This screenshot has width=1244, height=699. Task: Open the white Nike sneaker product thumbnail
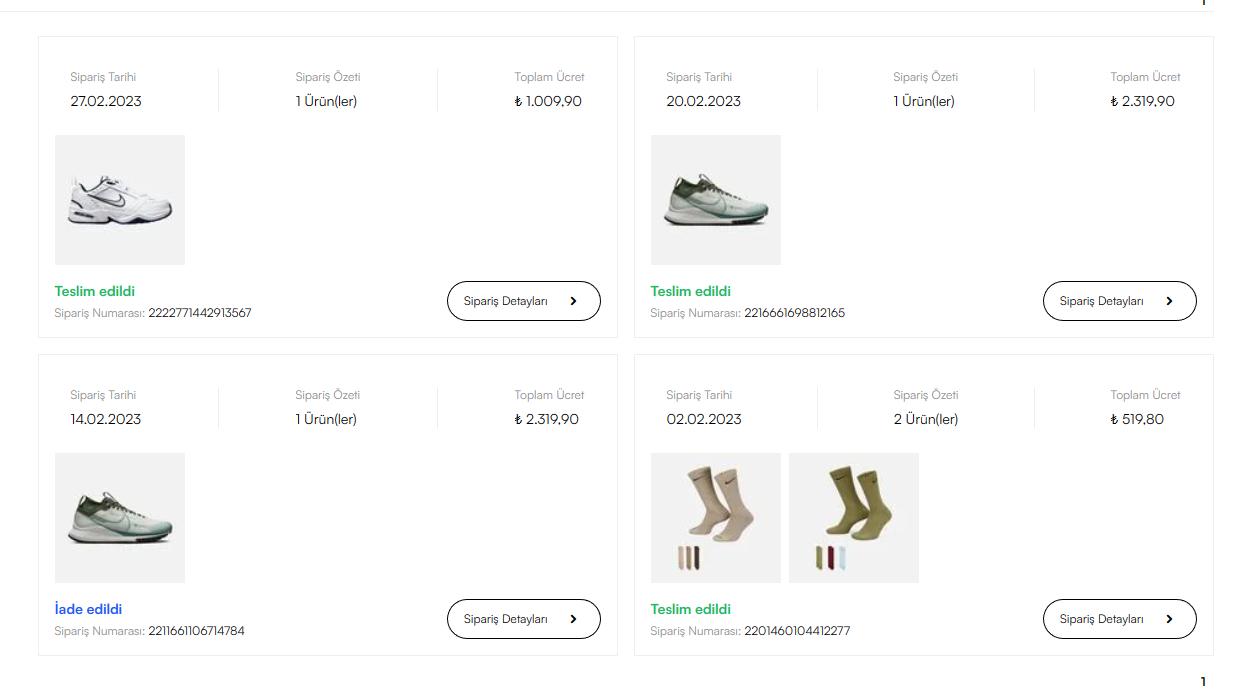tap(120, 200)
